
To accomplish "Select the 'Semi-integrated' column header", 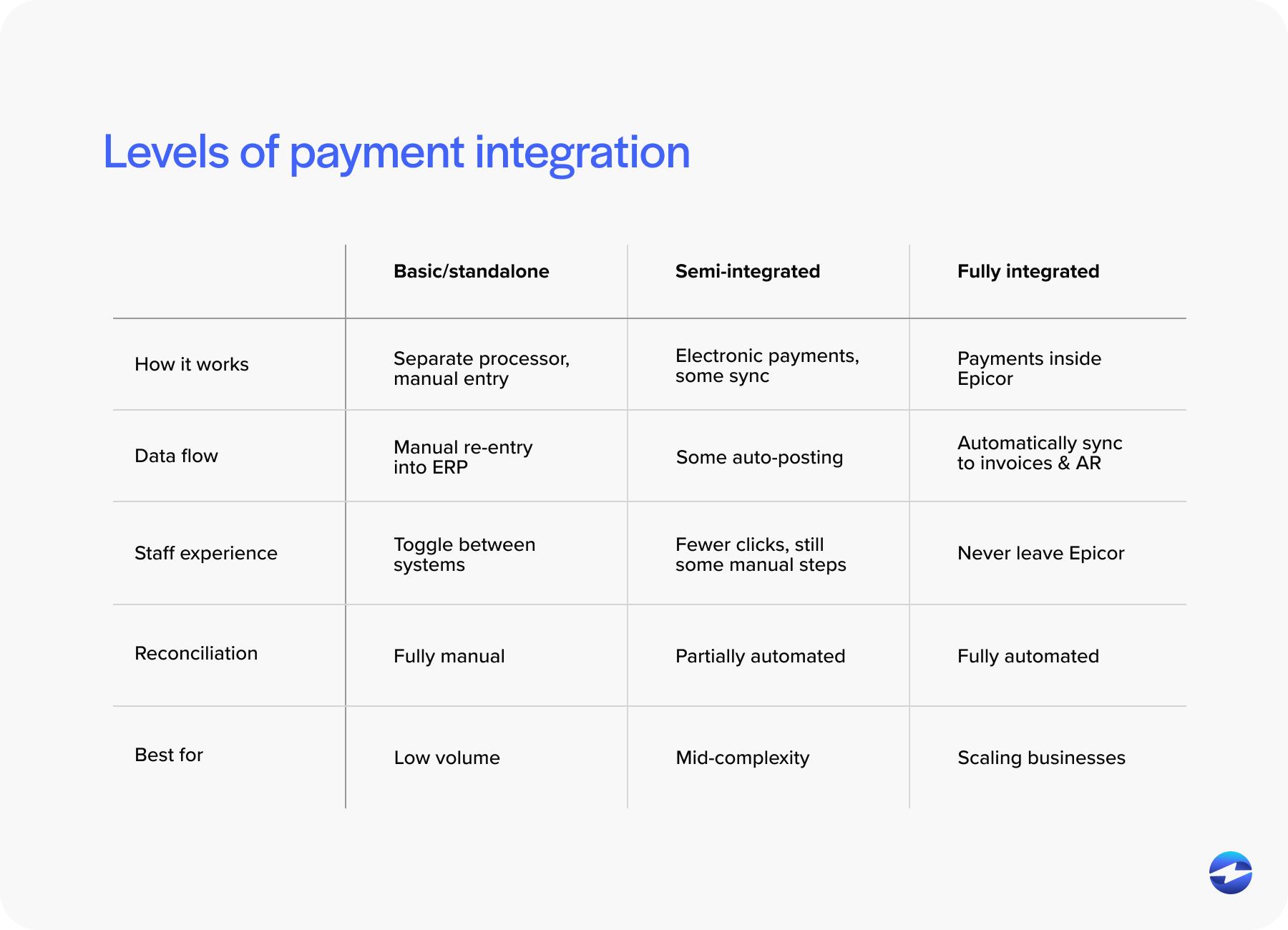I will click(747, 272).
